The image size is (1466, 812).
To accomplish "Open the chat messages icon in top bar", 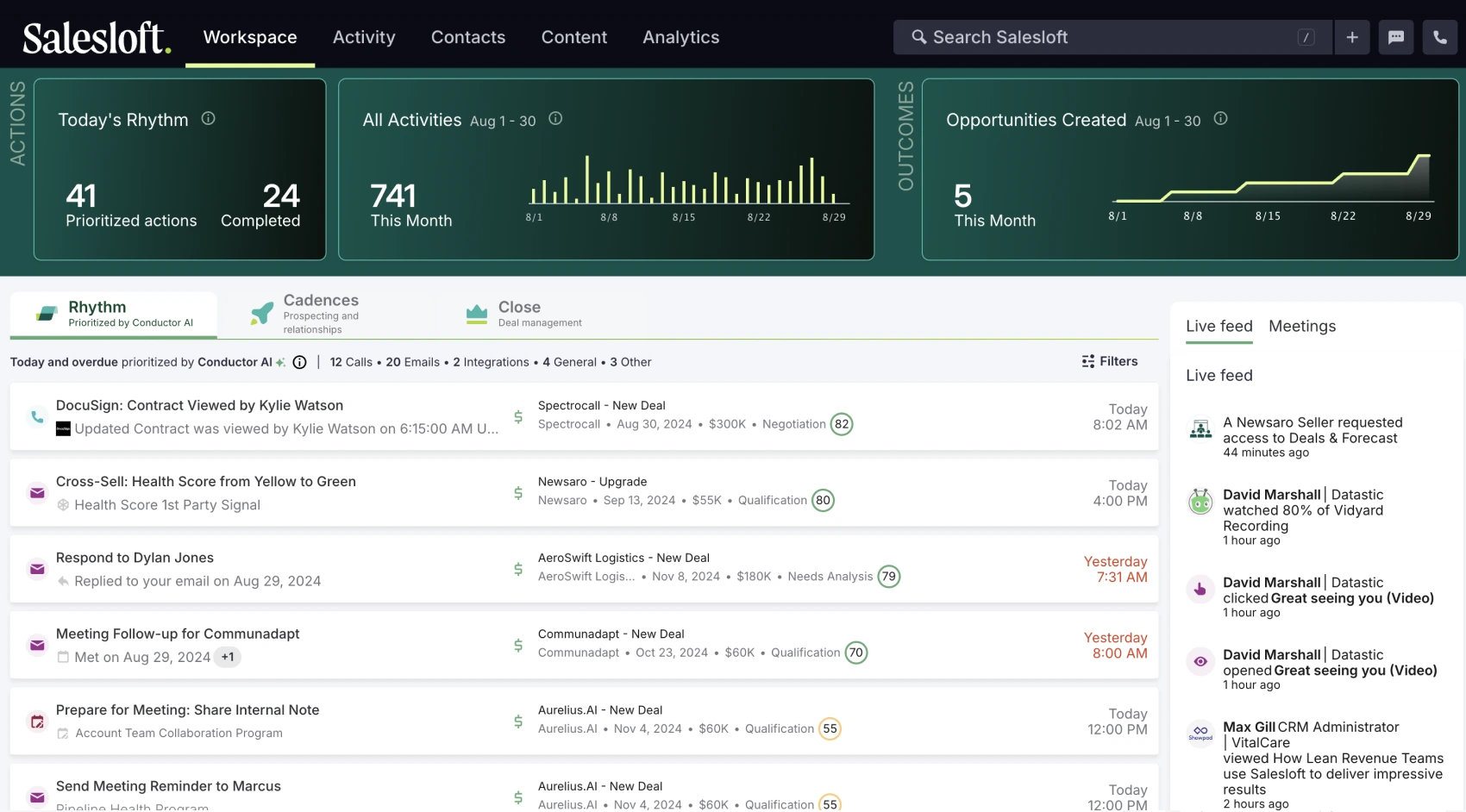I will click(1396, 37).
